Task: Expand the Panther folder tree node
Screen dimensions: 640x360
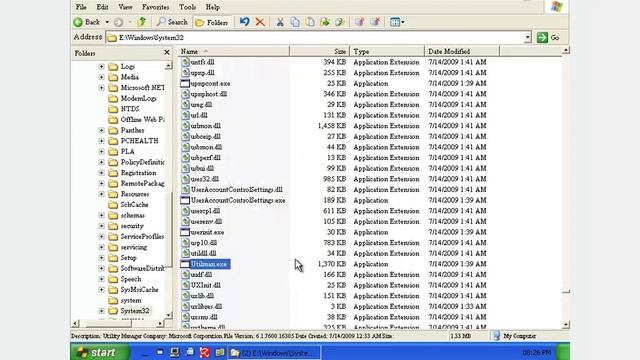Action: (x=101, y=130)
